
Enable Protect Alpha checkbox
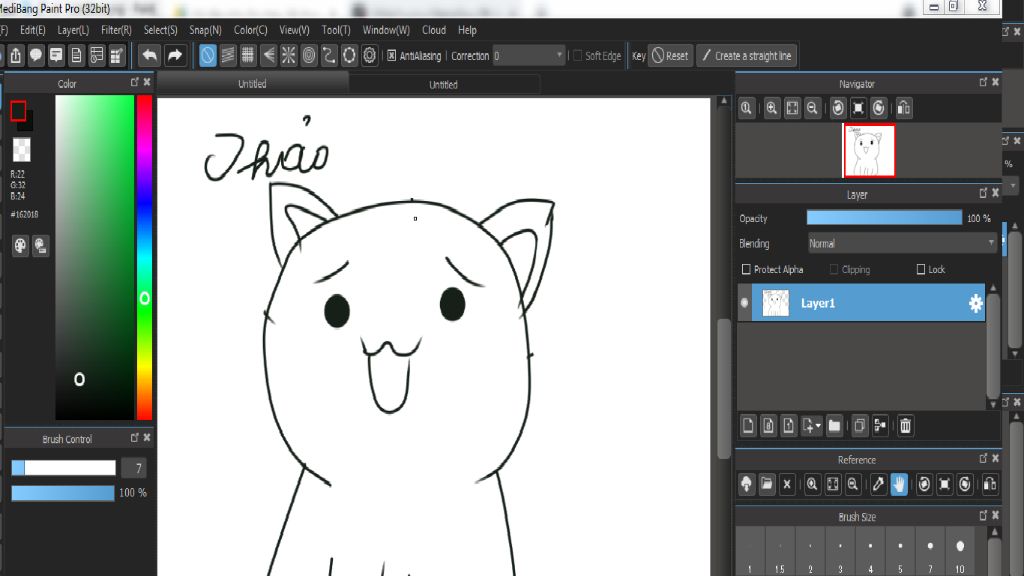click(x=746, y=269)
